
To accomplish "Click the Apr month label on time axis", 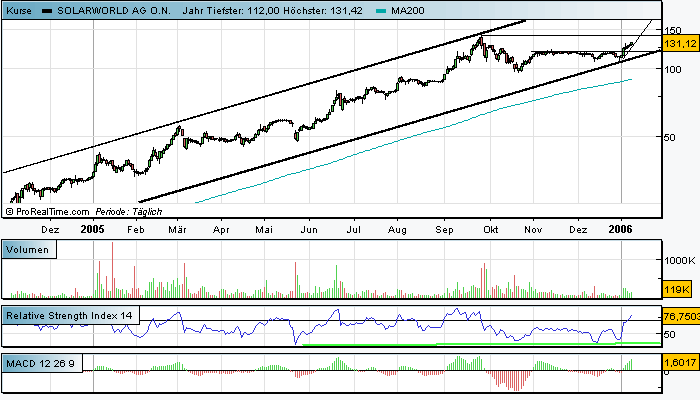I will pos(221,229).
